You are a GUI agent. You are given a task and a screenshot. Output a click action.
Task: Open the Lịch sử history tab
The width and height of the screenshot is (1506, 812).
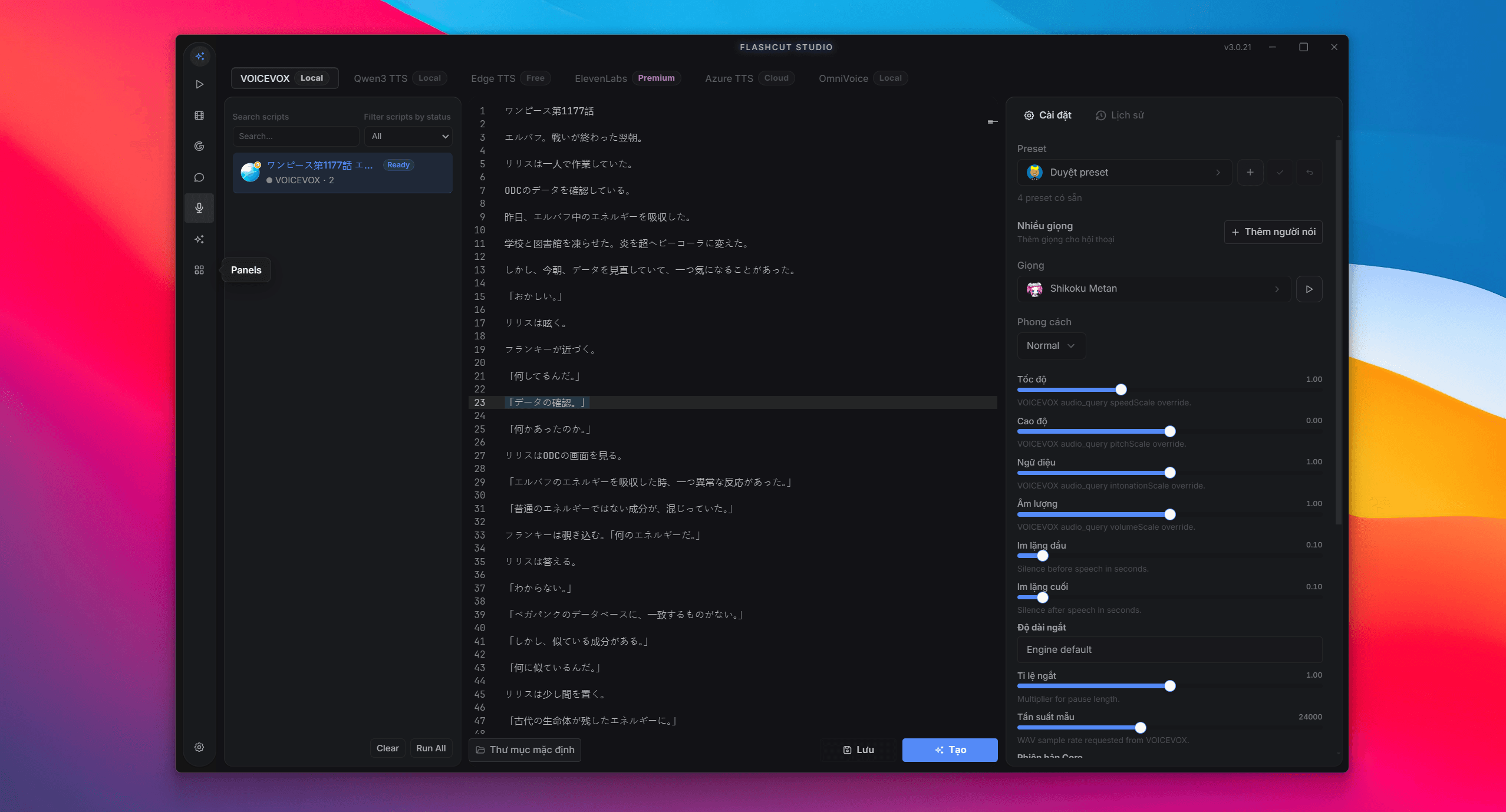(x=1120, y=115)
